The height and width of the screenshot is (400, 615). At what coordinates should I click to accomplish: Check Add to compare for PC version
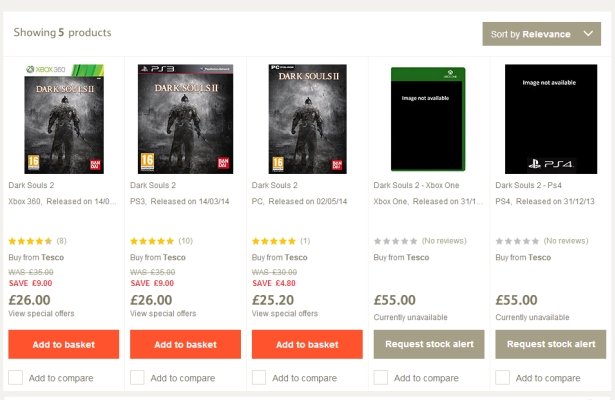point(259,378)
